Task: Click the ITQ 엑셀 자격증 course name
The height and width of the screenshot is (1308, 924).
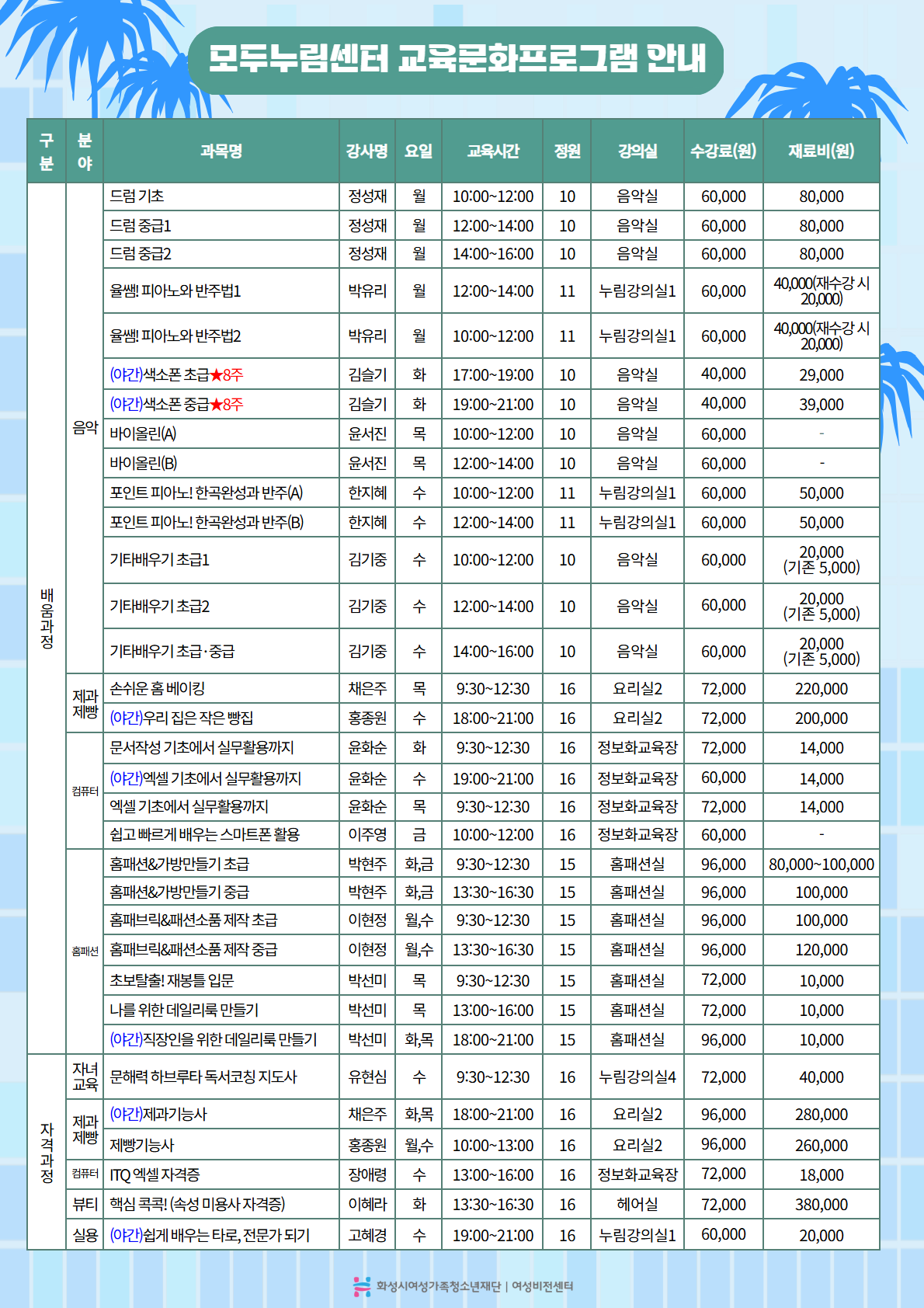Action: coord(155,1174)
